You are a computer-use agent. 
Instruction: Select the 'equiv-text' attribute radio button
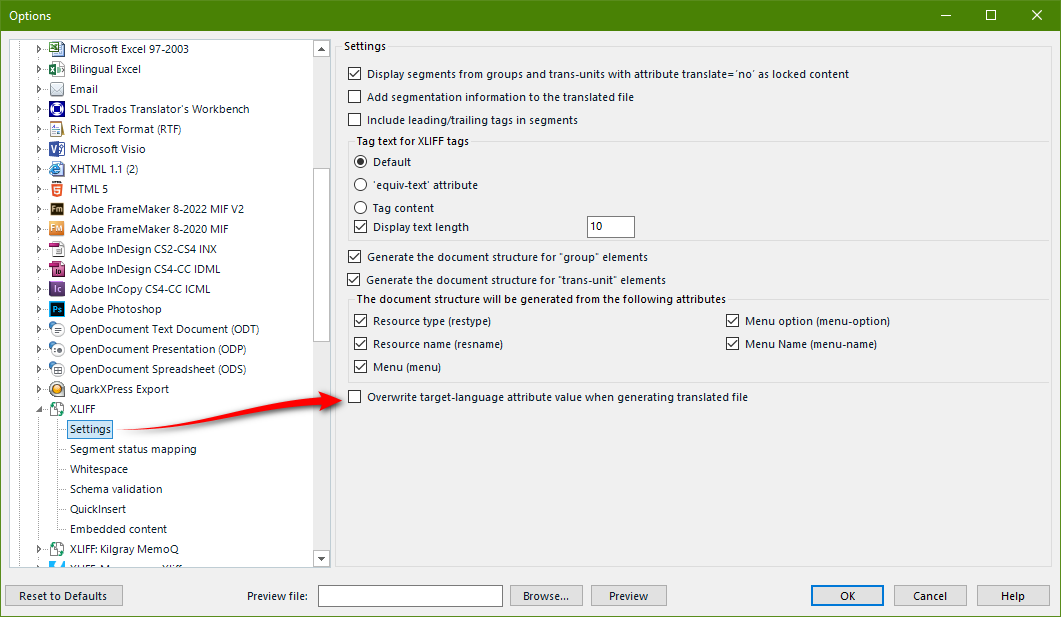click(361, 185)
